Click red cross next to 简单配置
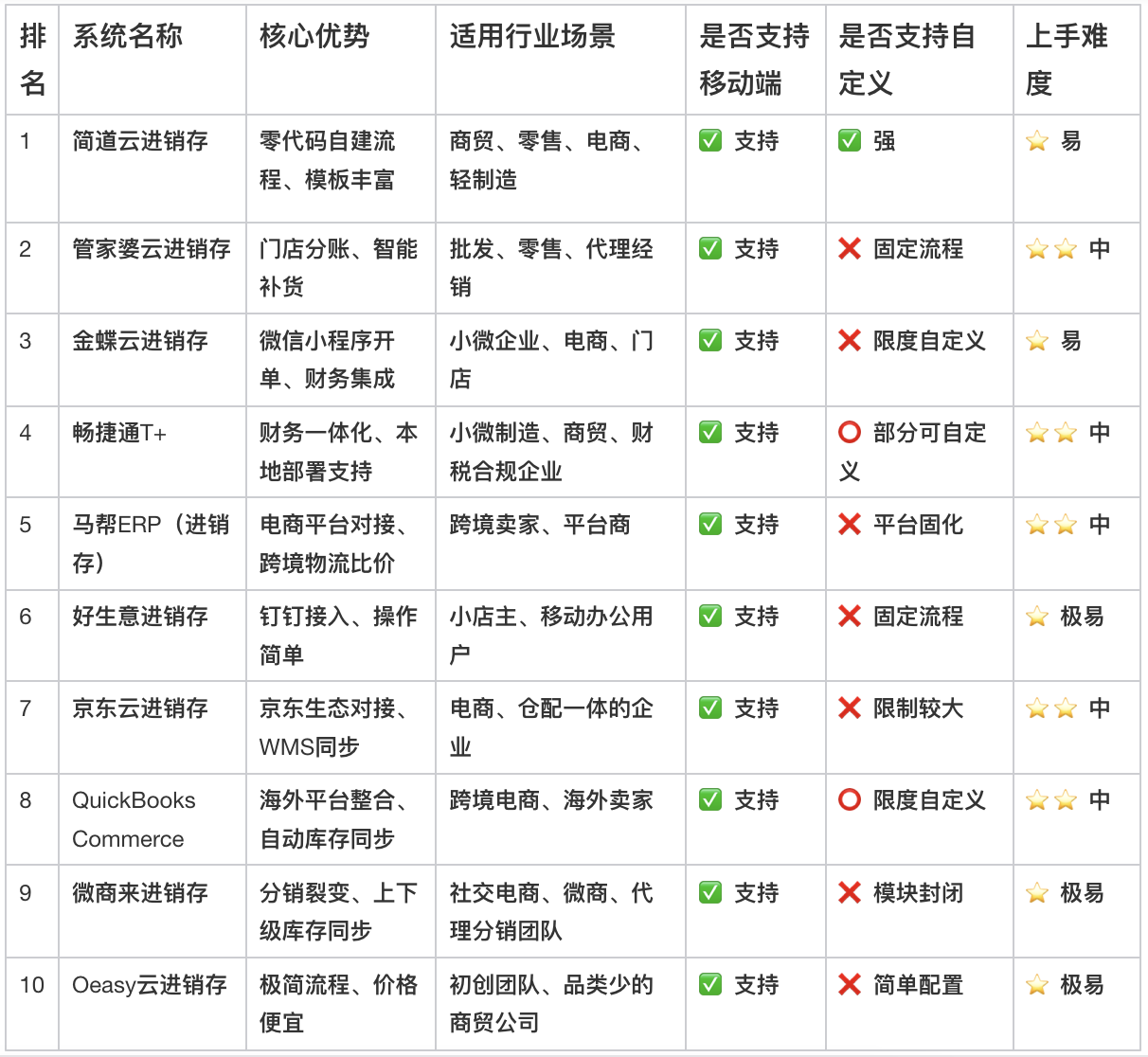 coord(850,985)
